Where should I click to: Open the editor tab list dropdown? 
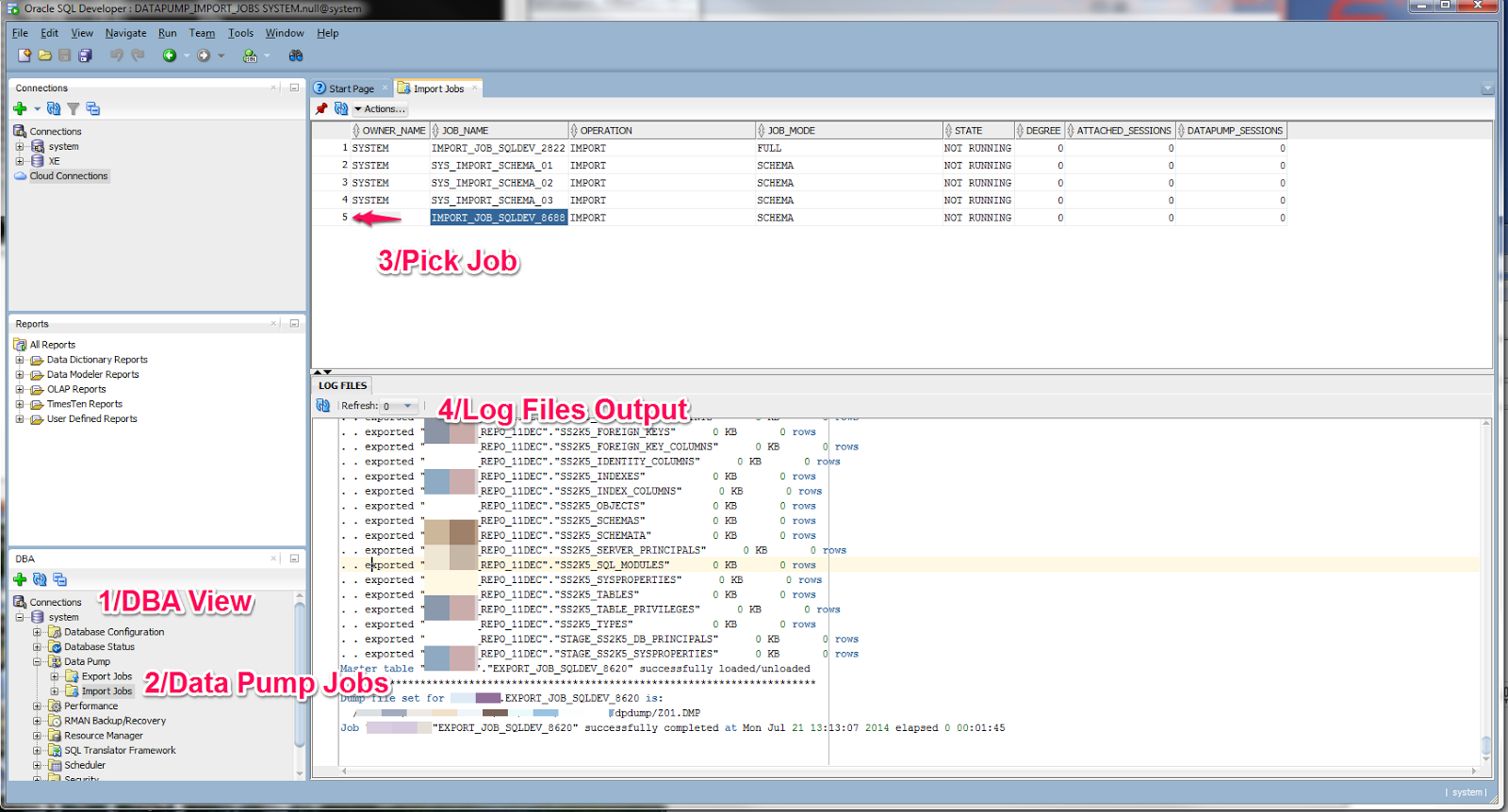point(1487,89)
